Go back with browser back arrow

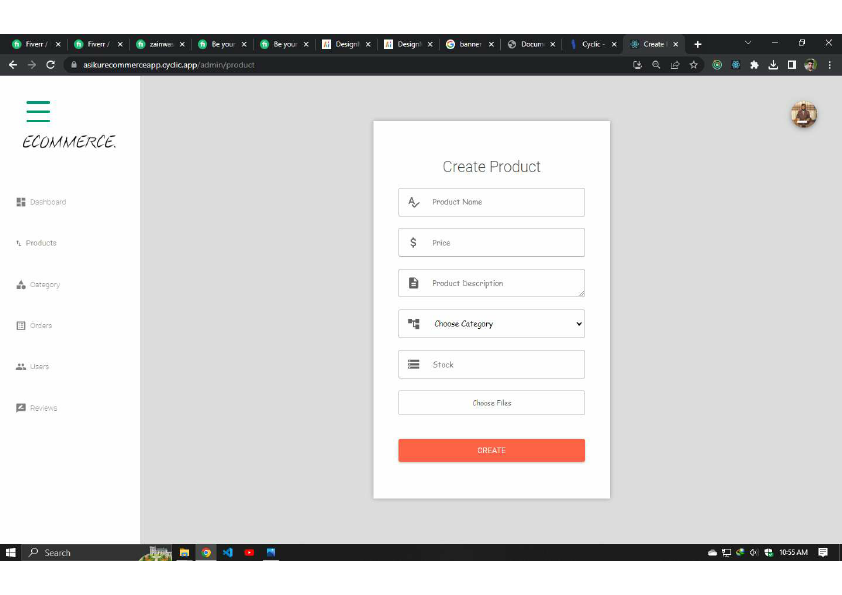pos(13,65)
